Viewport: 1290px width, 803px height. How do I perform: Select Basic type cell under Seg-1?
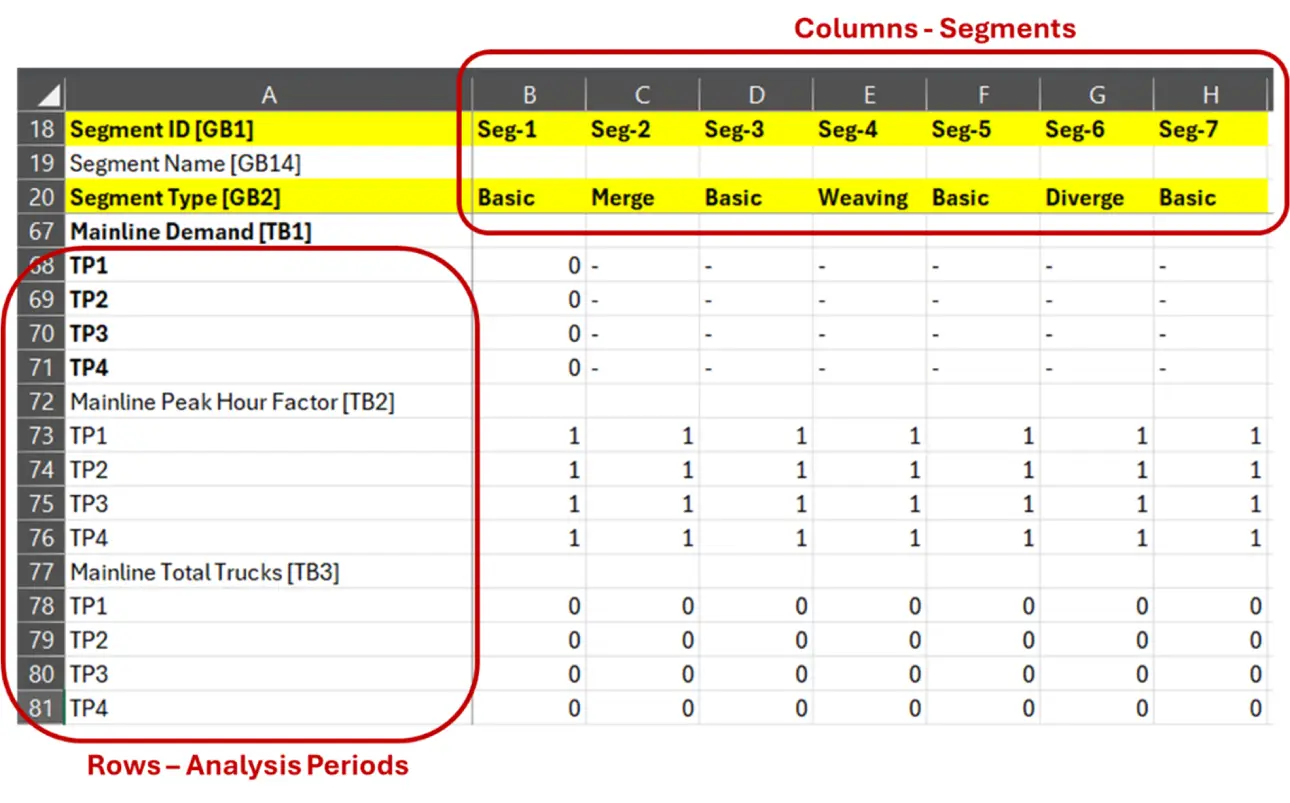pyautogui.click(x=529, y=197)
